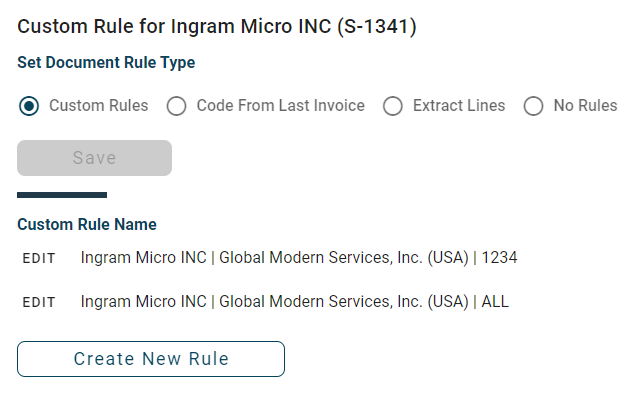This screenshot has width=638, height=394.
Task: Click the 'Extract Lines' label text
Action: tap(459, 106)
